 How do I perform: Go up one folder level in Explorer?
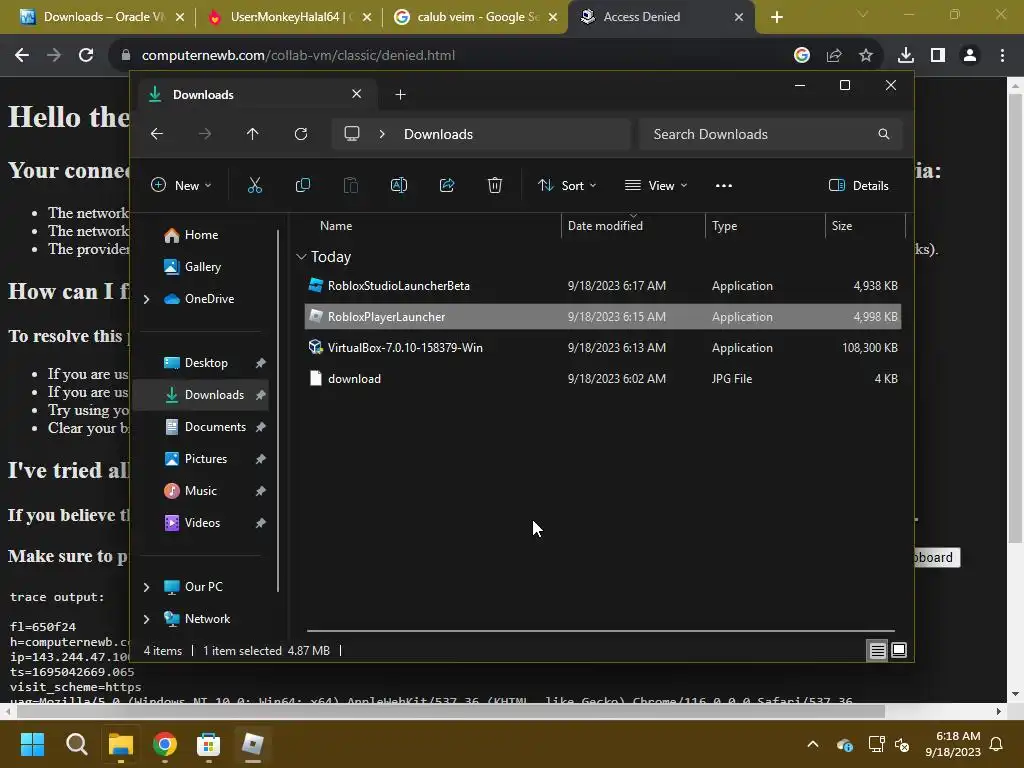(253, 134)
